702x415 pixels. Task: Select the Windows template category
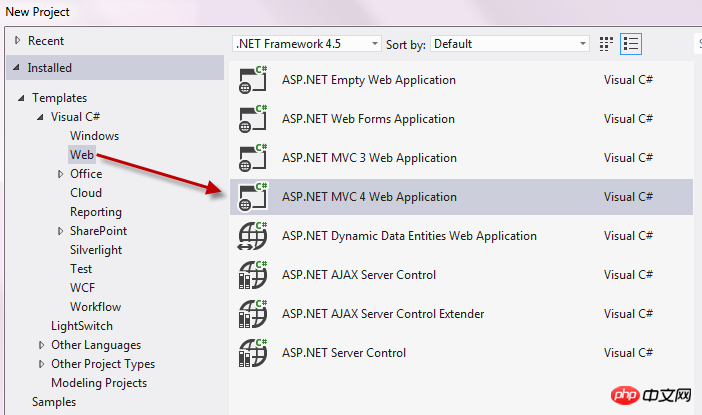94,136
